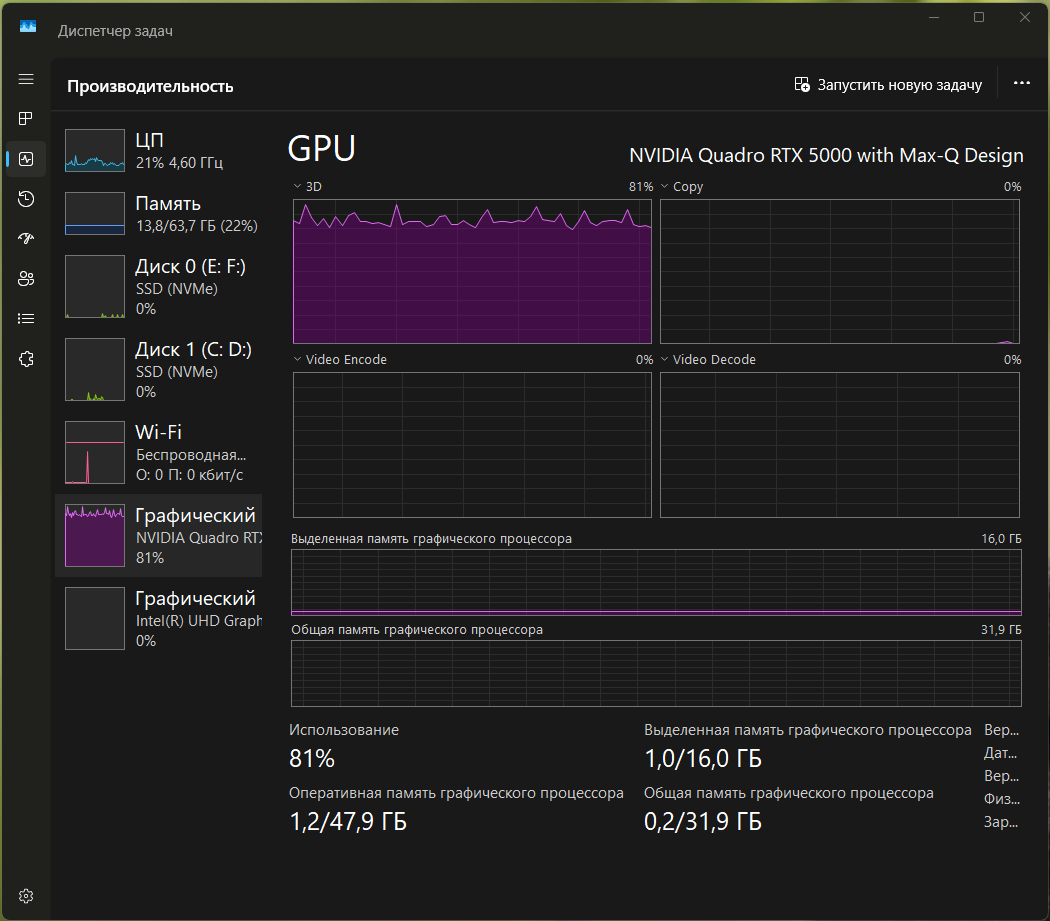Open the Services page icon
The image size is (1050, 921).
click(26, 359)
